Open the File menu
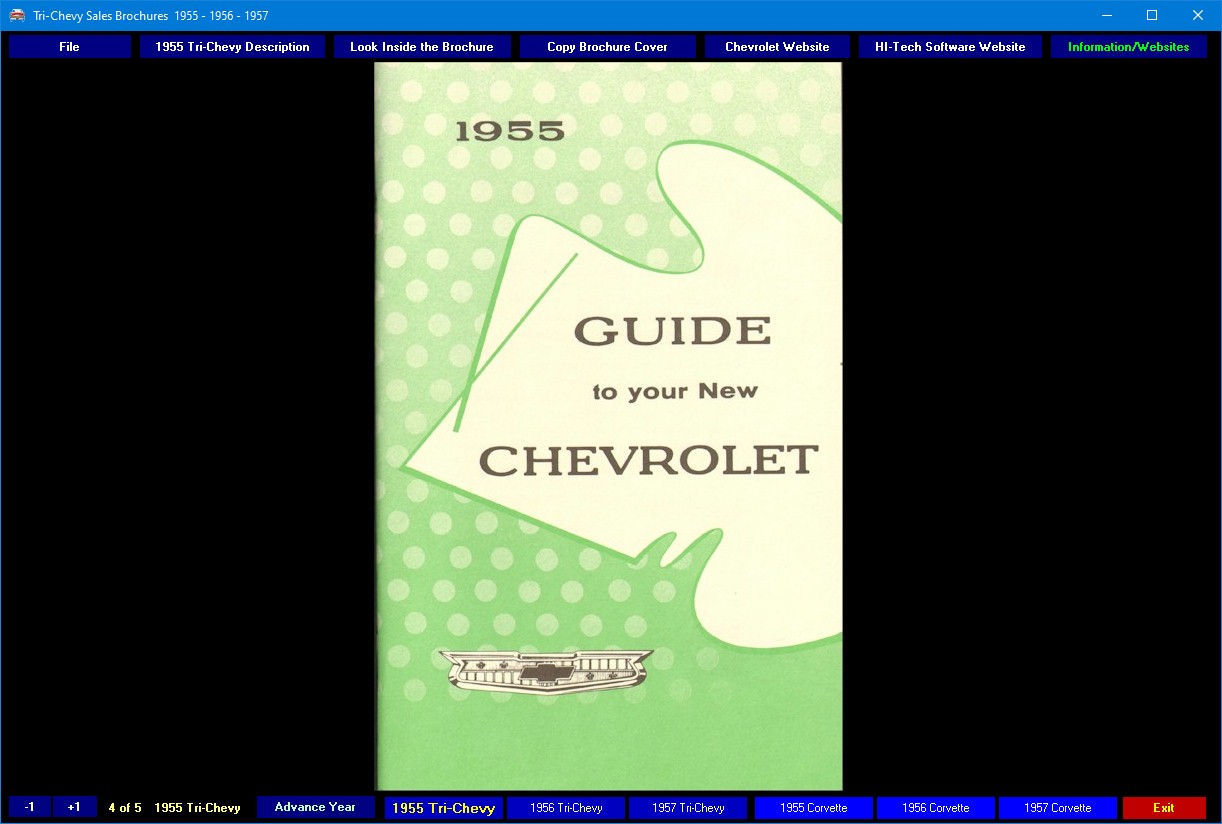Image resolution: width=1222 pixels, height=824 pixels. click(70, 47)
